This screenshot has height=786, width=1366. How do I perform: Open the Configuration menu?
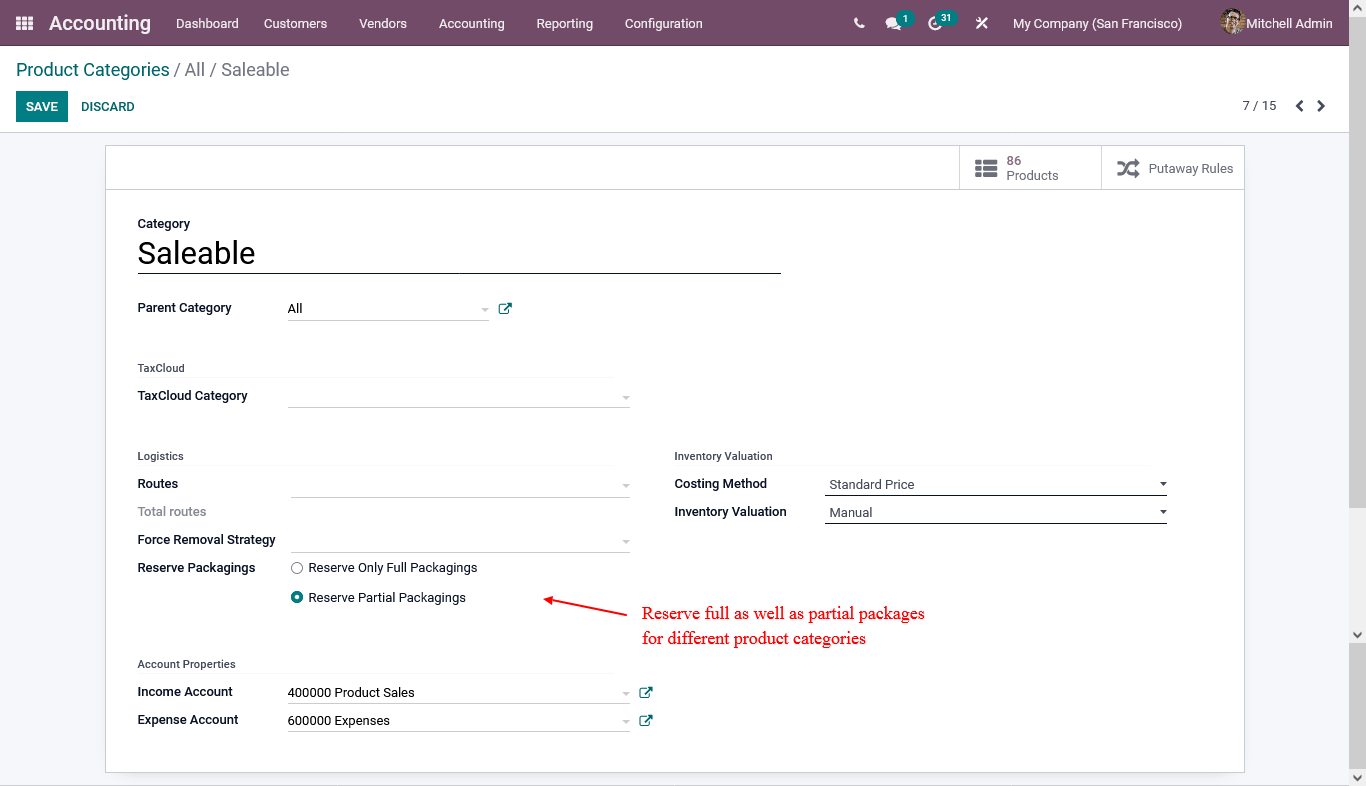click(x=663, y=23)
